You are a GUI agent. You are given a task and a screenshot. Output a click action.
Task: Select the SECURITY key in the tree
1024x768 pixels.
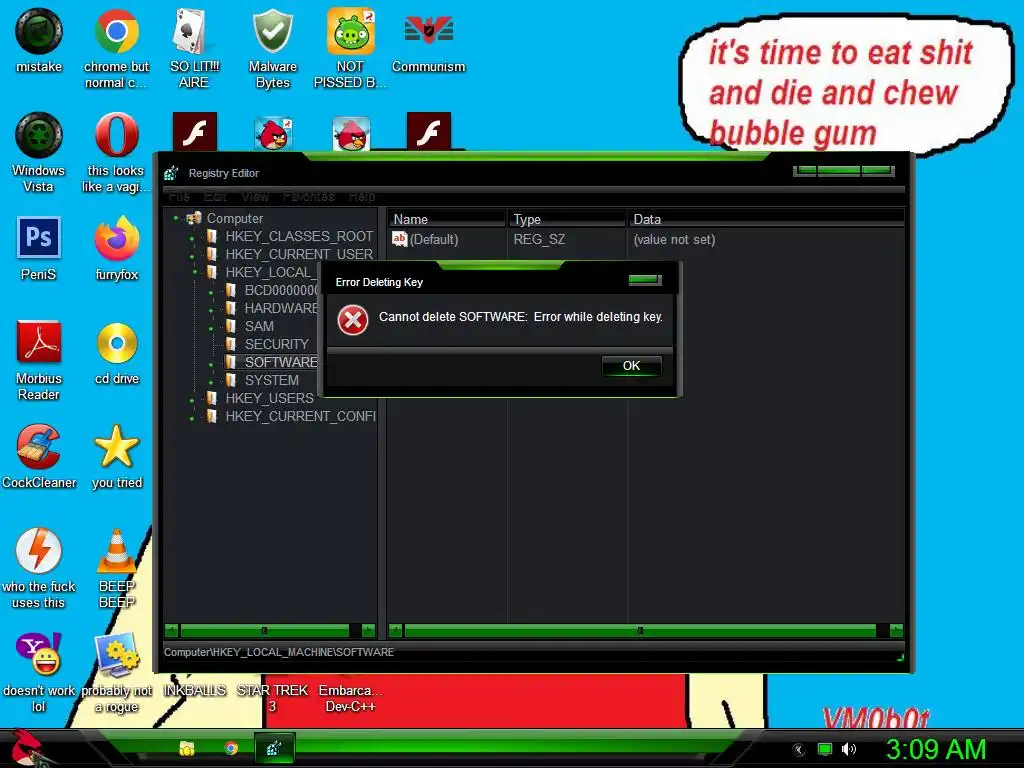coord(276,344)
